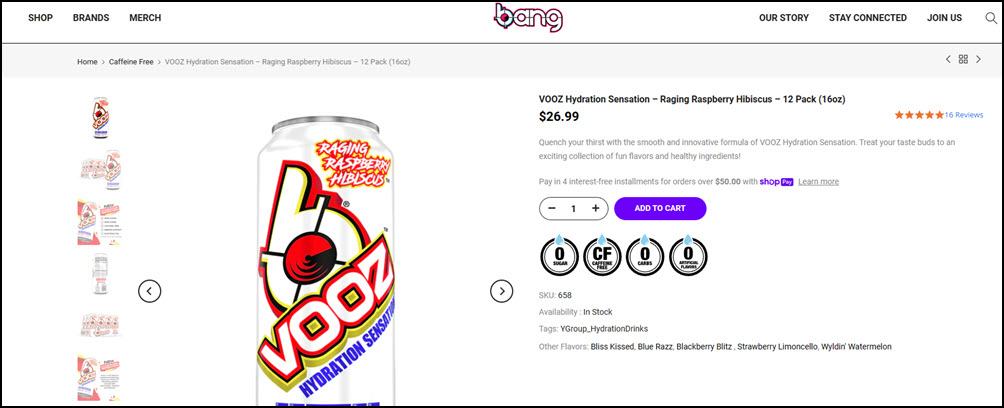Screen dimensions: 1004x408
Task: Open the 16 Reviews link
Action: tap(964, 115)
